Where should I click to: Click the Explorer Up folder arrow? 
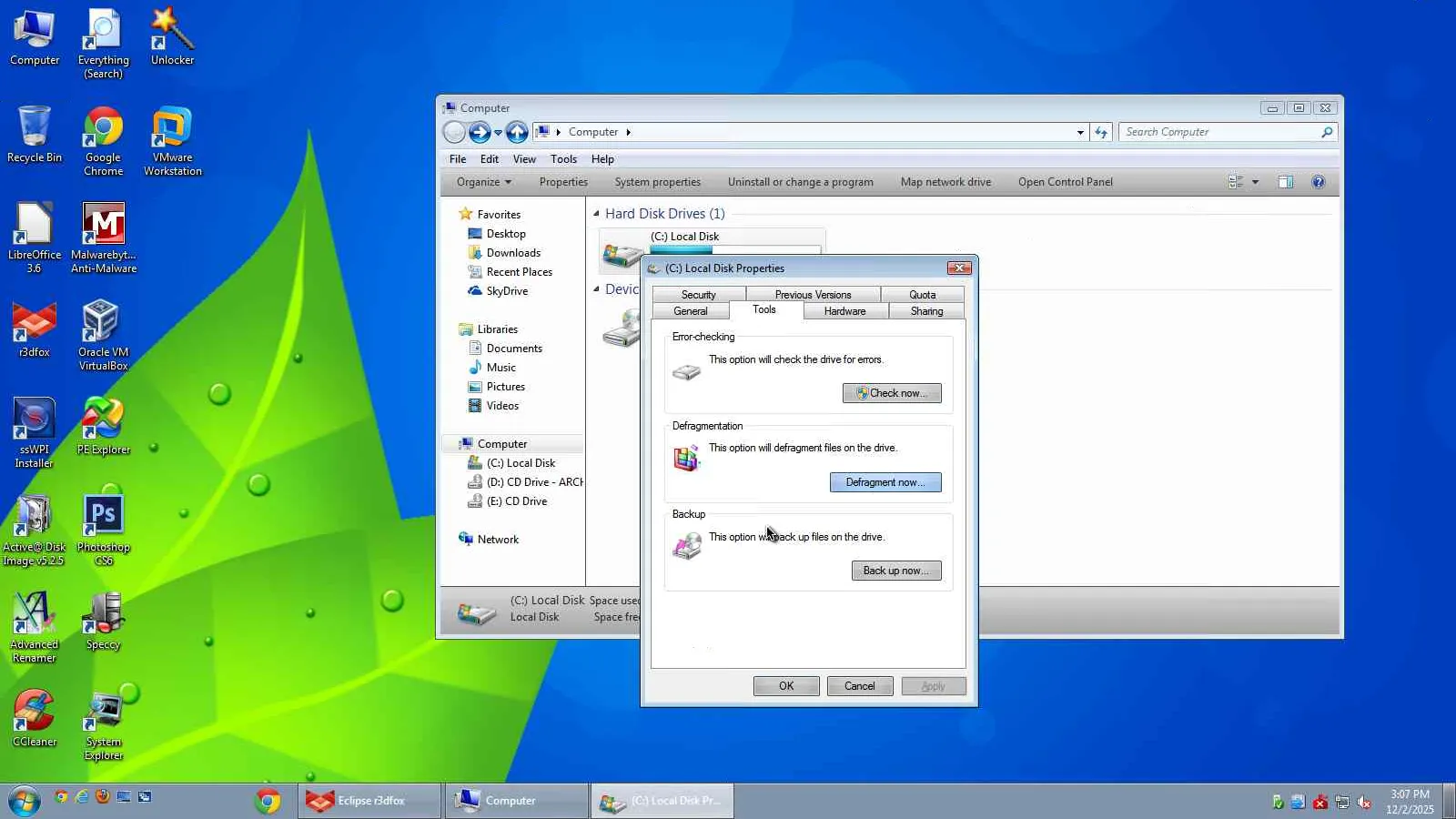coord(517,132)
